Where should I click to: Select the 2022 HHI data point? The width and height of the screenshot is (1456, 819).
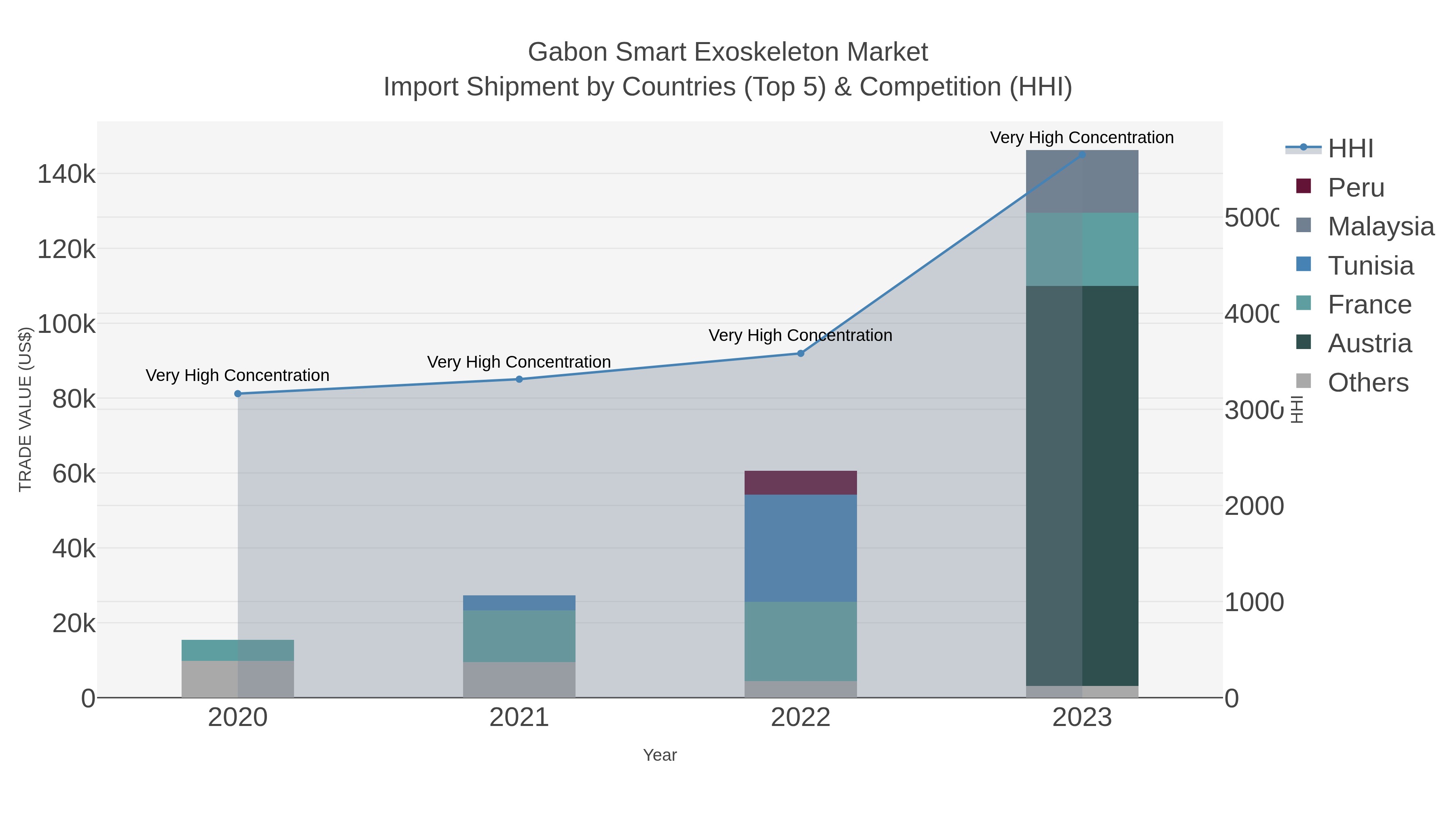click(x=800, y=353)
